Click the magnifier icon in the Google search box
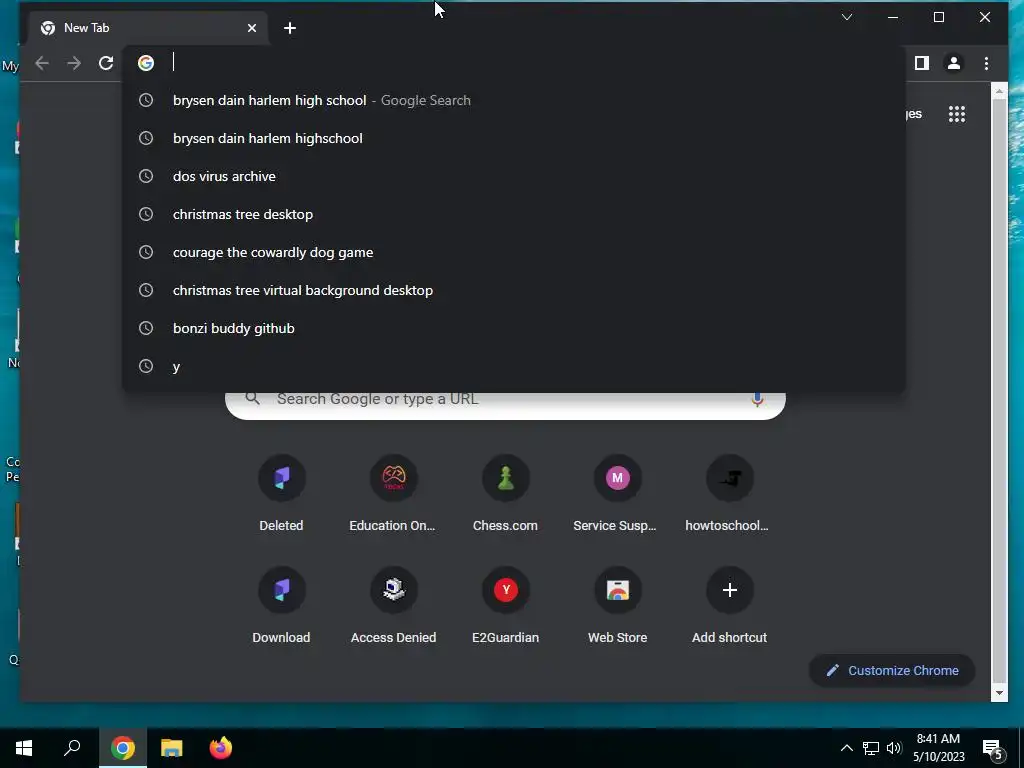This screenshot has width=1024, height=768. pyautogui.click(x=253, y=398)
